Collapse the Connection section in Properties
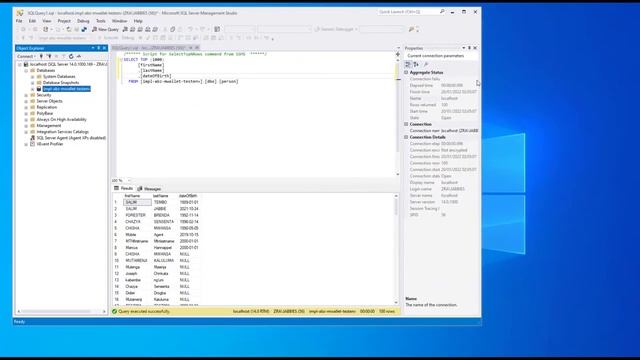Viewport: 640px width, 360px height. point(406,124)
